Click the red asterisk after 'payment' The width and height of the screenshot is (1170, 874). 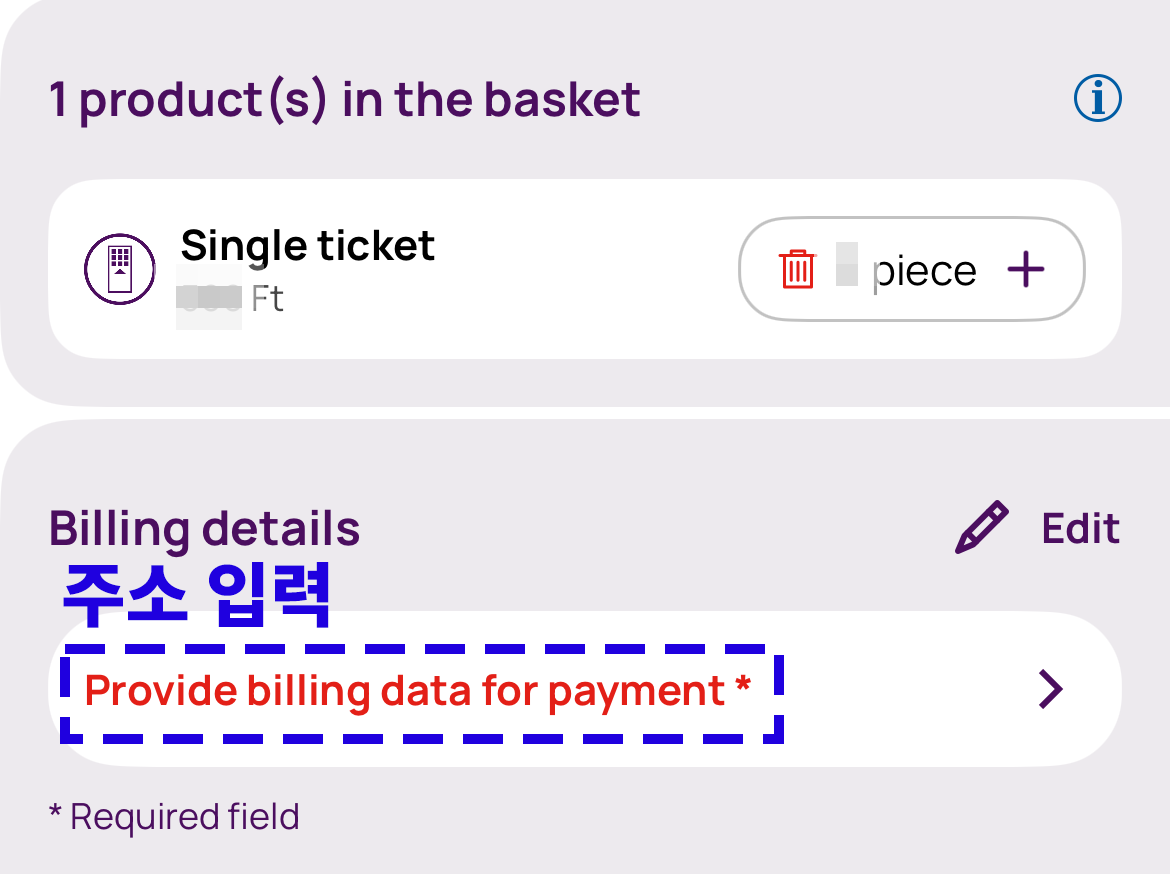coord(742,686)
